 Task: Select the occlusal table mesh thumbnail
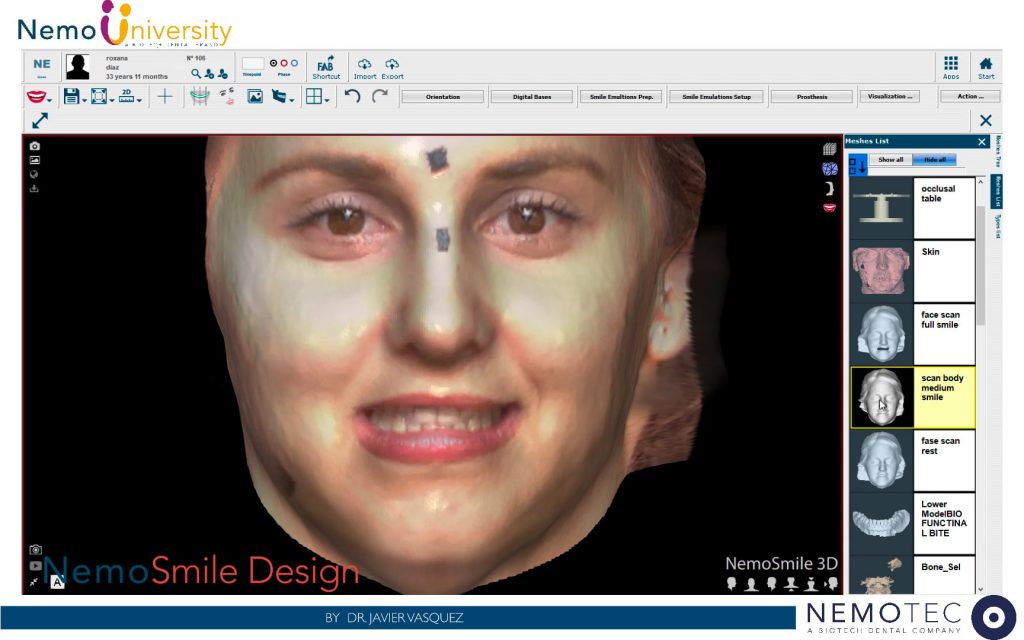pyautogui.click(x=882, y=208)
